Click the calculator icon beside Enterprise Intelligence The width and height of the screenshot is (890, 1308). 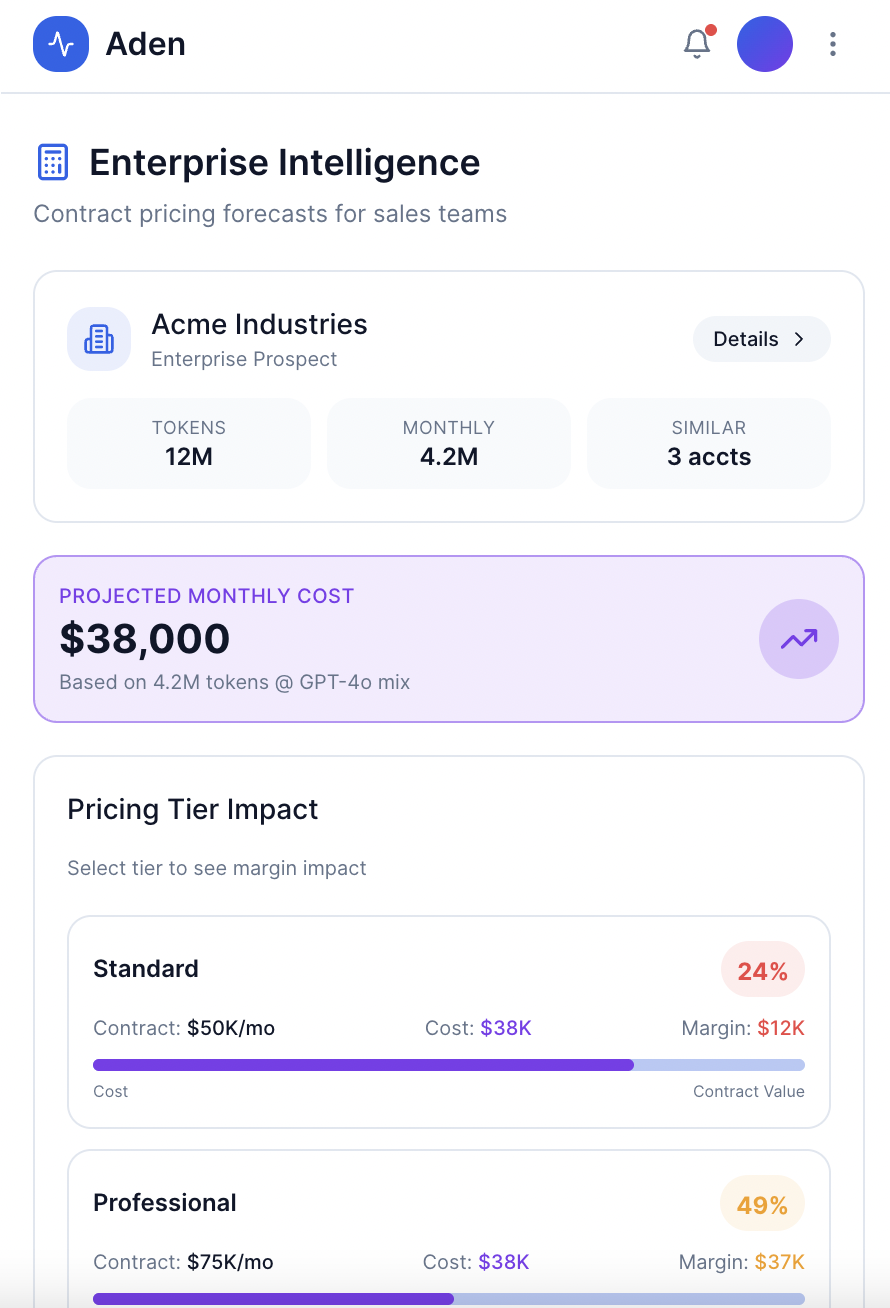(52, 162)
